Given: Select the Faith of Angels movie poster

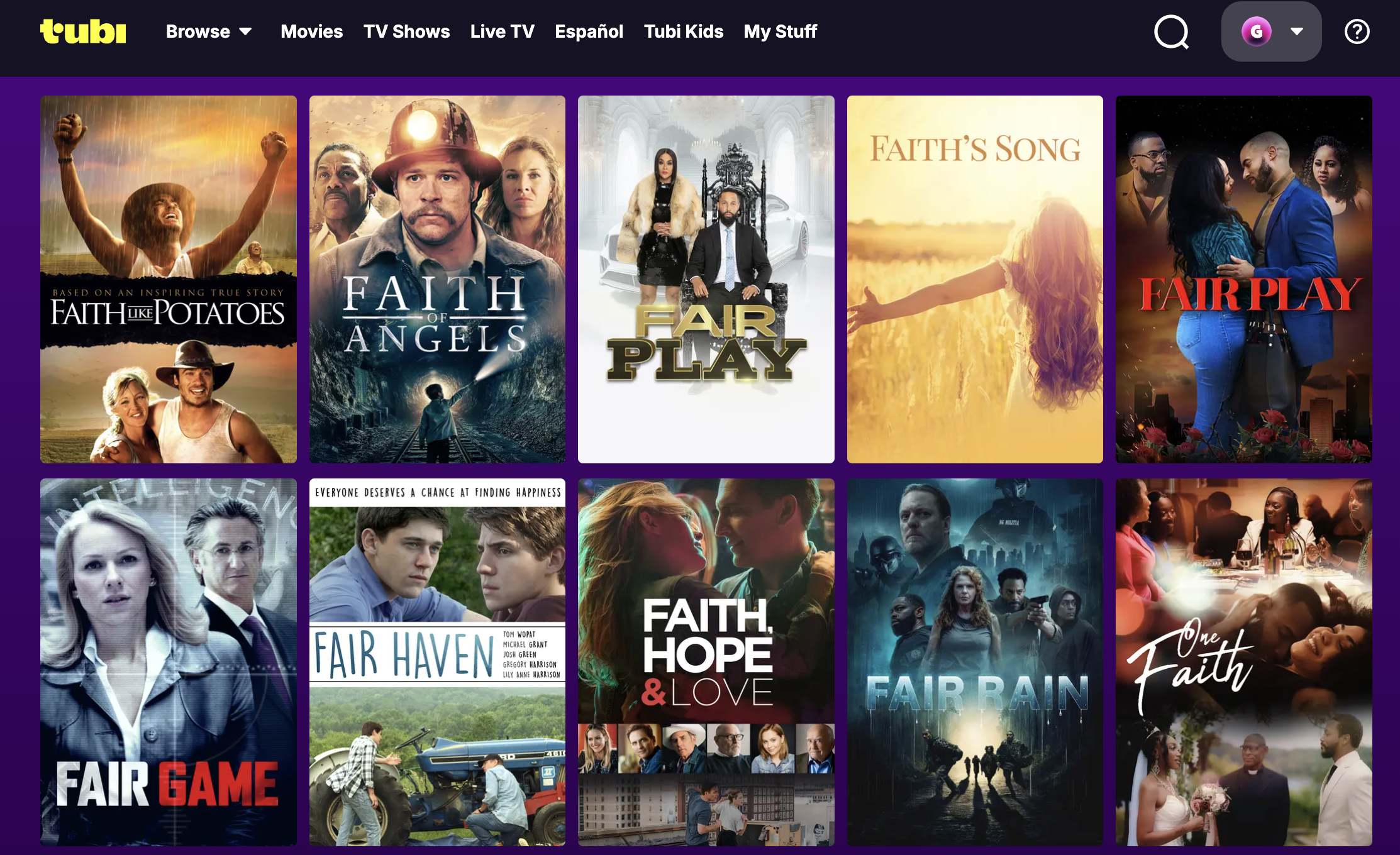Looking at the screenshot, I should click(437, 279).
